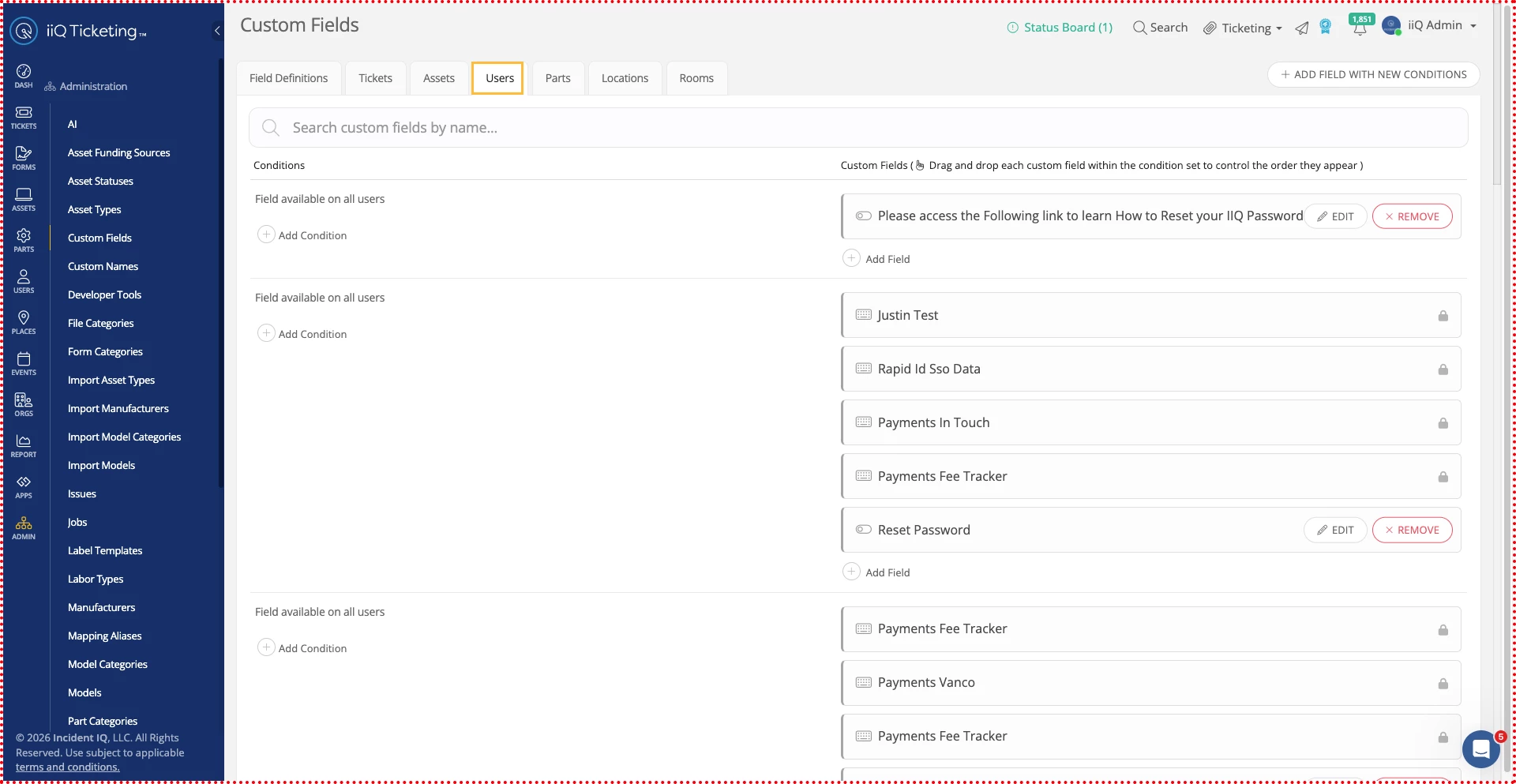The height and width of the screenshot is (784, 1516).
Task: Click Add Field under IIQ Password link field
Action: pos(876,258)
